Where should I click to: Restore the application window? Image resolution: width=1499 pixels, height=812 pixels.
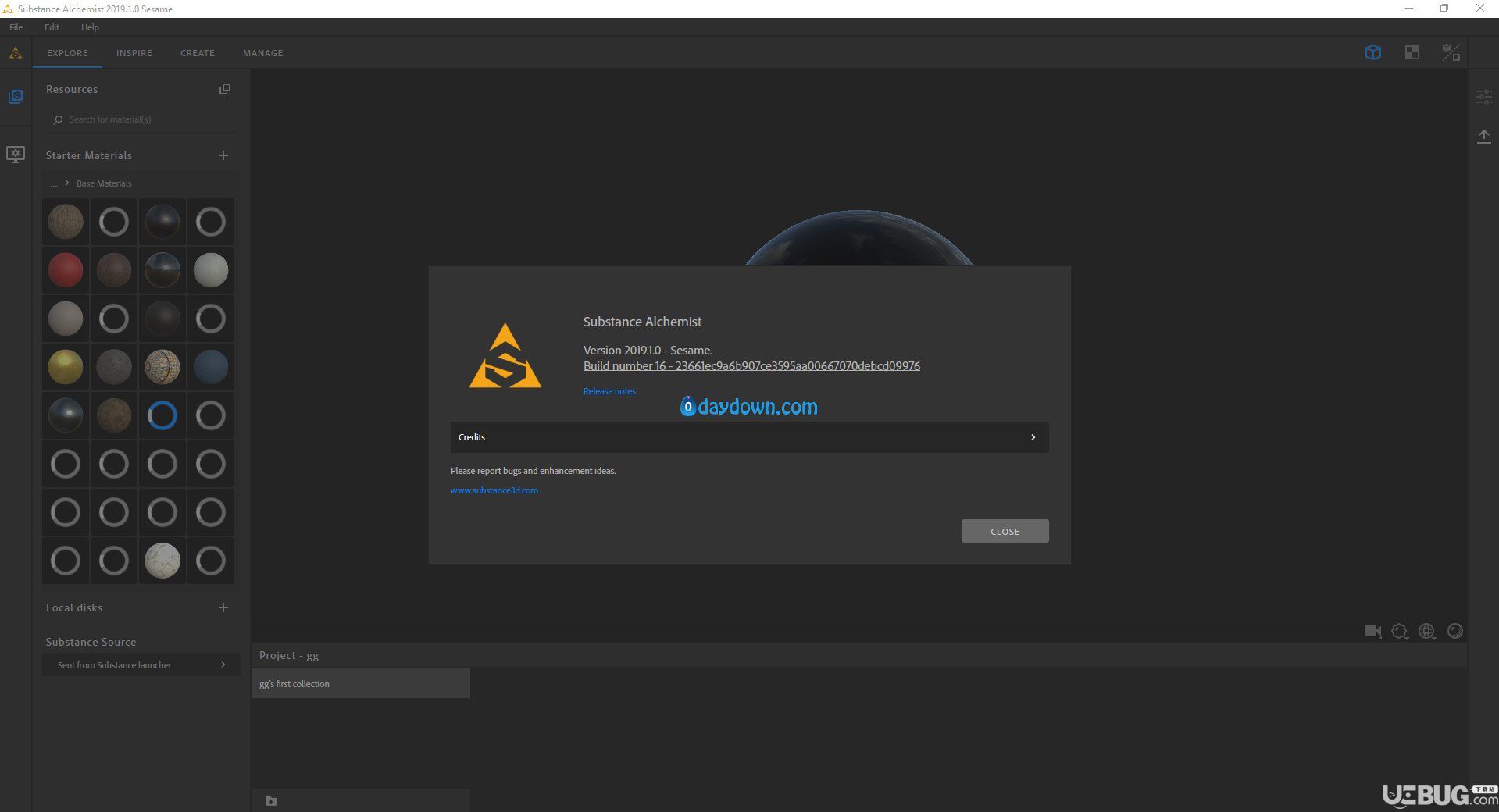pyautogui.click(x=1444, y=9)
